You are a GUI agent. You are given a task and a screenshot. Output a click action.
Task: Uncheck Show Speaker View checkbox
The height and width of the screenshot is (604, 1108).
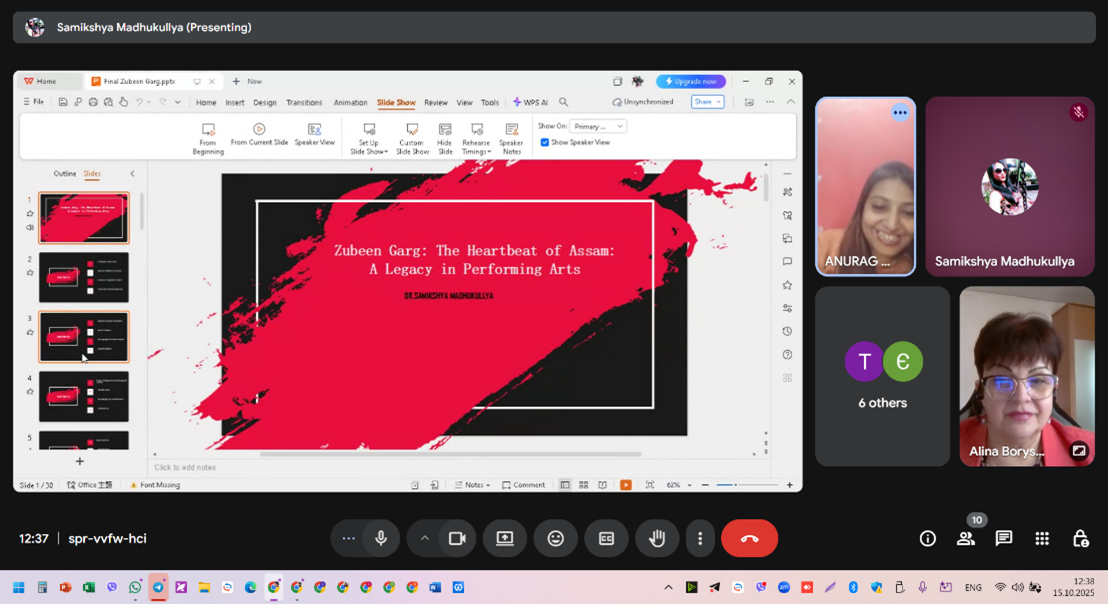[545, 142]
